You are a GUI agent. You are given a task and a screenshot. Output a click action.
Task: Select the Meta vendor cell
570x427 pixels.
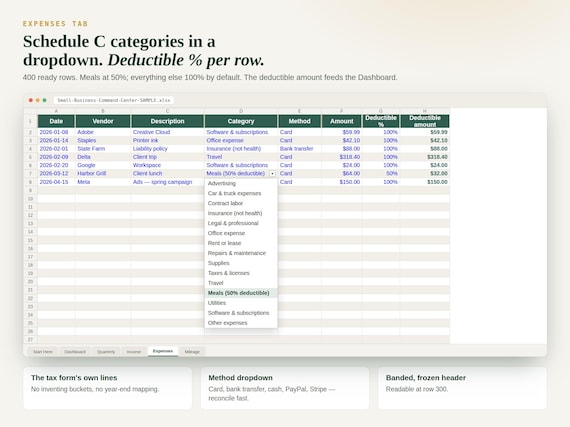103,182
